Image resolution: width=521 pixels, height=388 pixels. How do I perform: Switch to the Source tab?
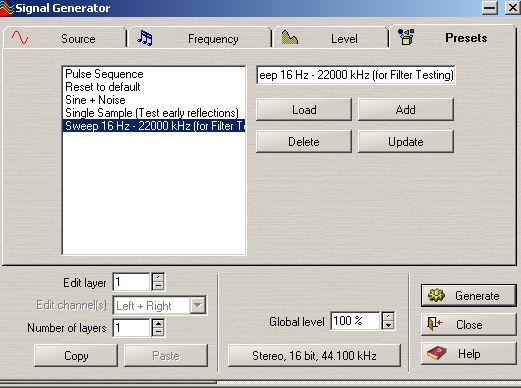(x=65, y=38)
